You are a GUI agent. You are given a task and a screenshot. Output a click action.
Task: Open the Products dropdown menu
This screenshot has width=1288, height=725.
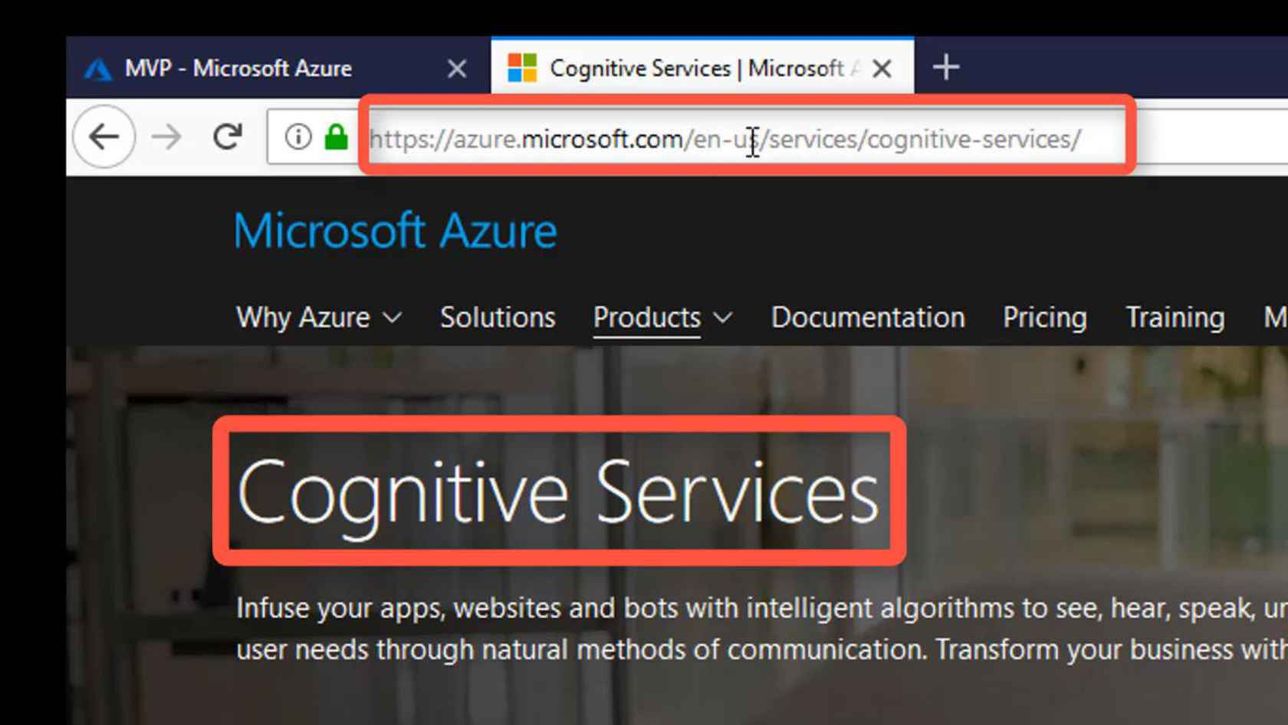point(663,317)
